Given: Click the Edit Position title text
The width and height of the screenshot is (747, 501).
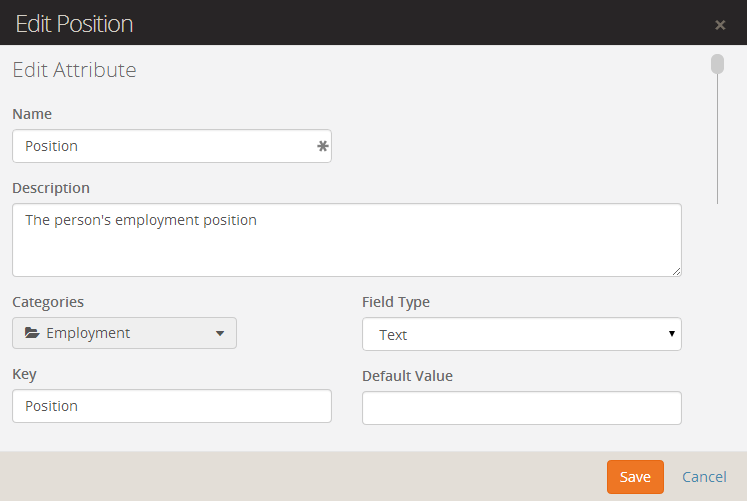Looking at the screenshot, I should tap(74, 24).
